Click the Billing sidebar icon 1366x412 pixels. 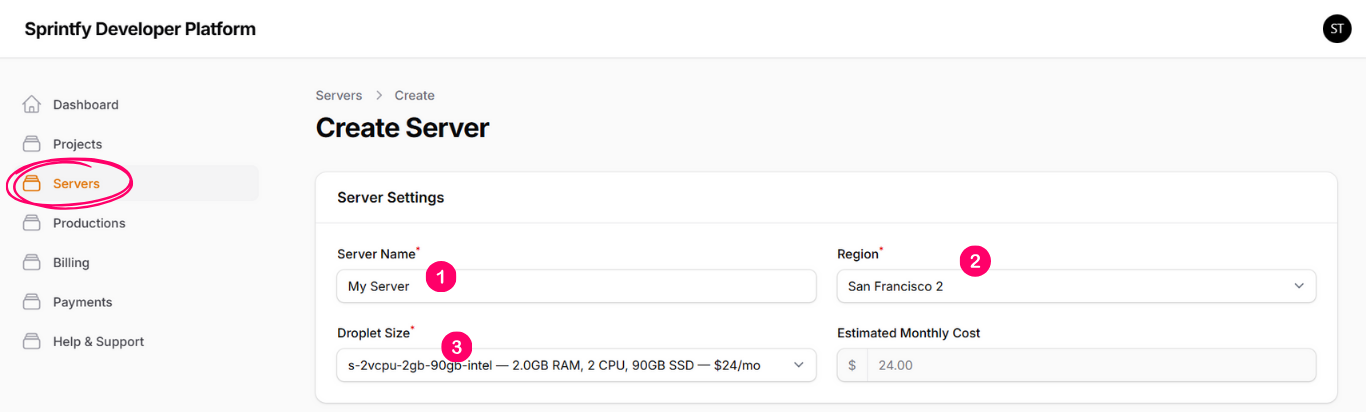point(32,262)
